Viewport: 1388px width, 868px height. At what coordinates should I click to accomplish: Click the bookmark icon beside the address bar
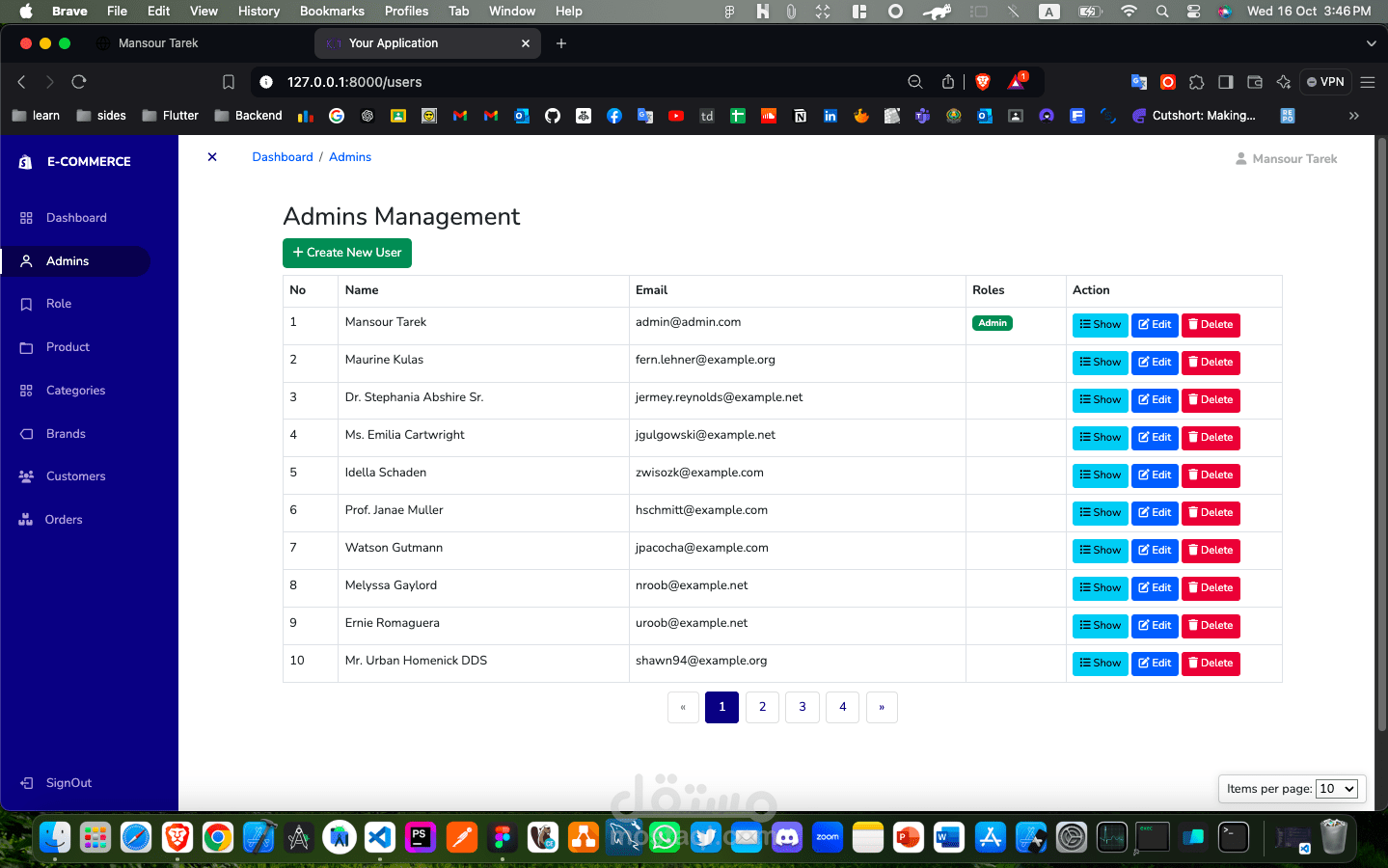tap(229, 82)
